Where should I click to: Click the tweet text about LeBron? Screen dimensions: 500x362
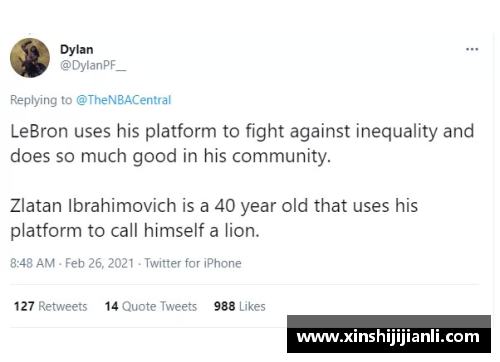(242, 143)
